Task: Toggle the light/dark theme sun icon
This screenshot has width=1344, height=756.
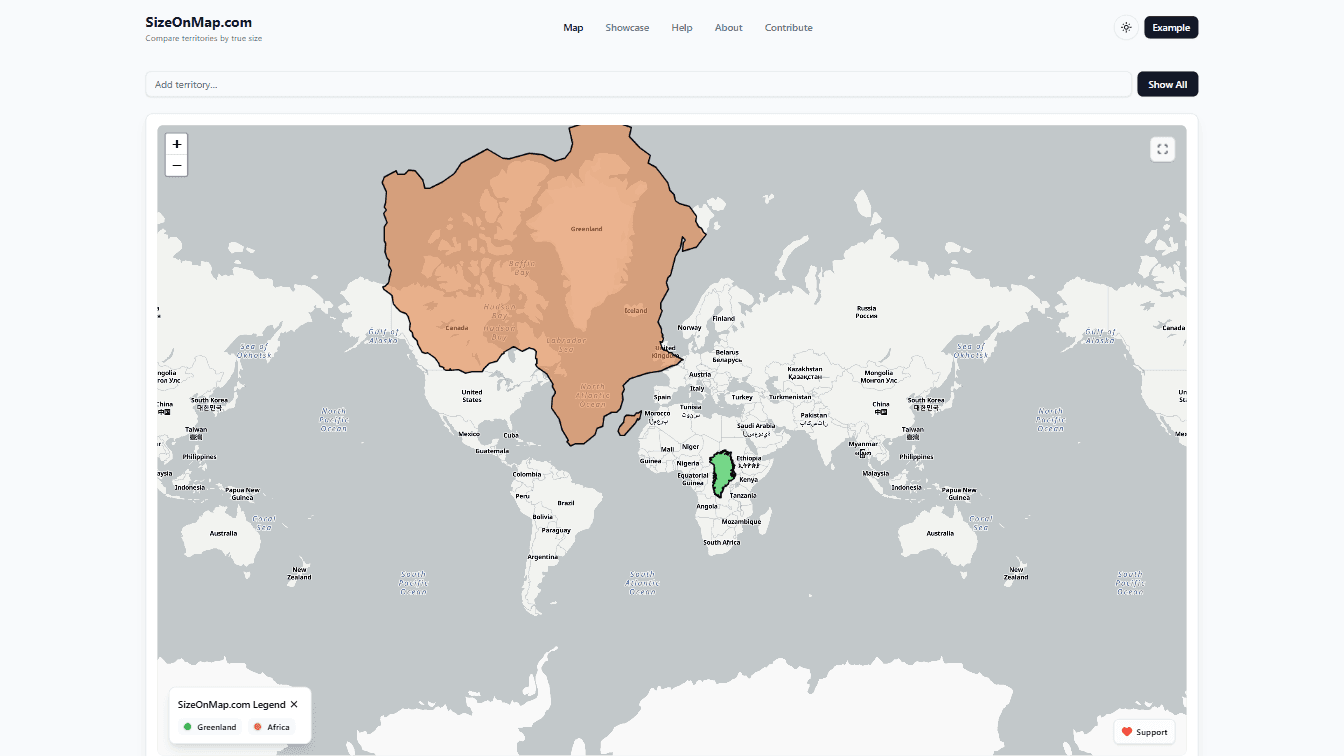Action: pyautogui.click(x=1126, y=27)
